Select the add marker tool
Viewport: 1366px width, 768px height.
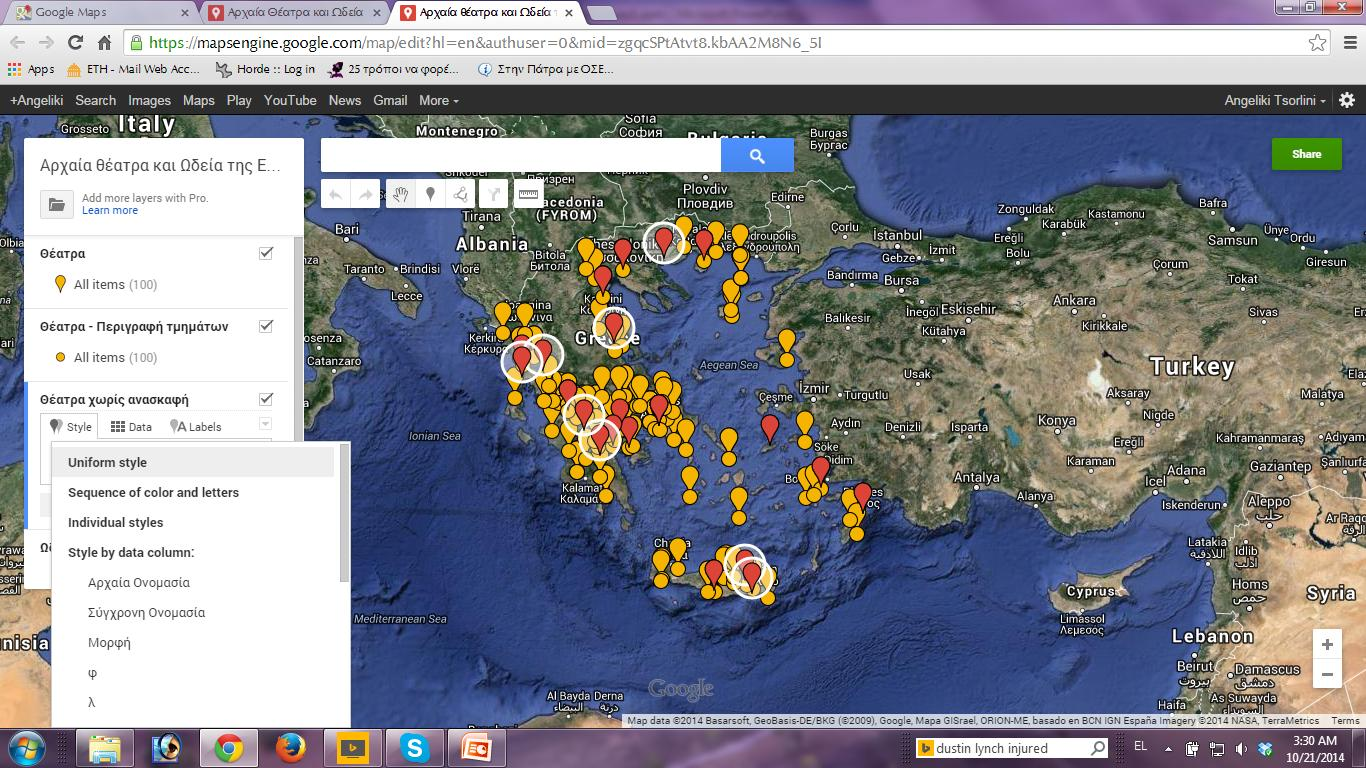(431, 195)
